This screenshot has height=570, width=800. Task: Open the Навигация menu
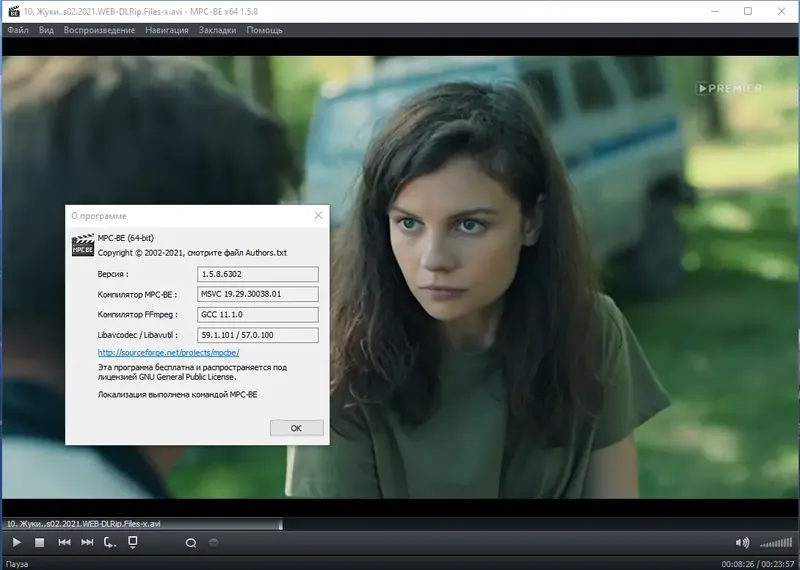(167, 30)
